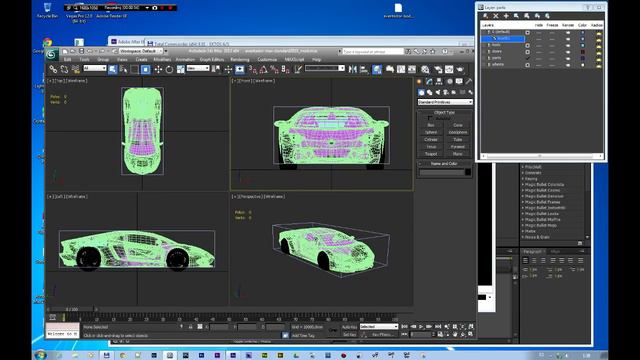Toggle Radiosity for the 0 (default) layer
This screenshot has height=360, width=640.
click(598, 34)
